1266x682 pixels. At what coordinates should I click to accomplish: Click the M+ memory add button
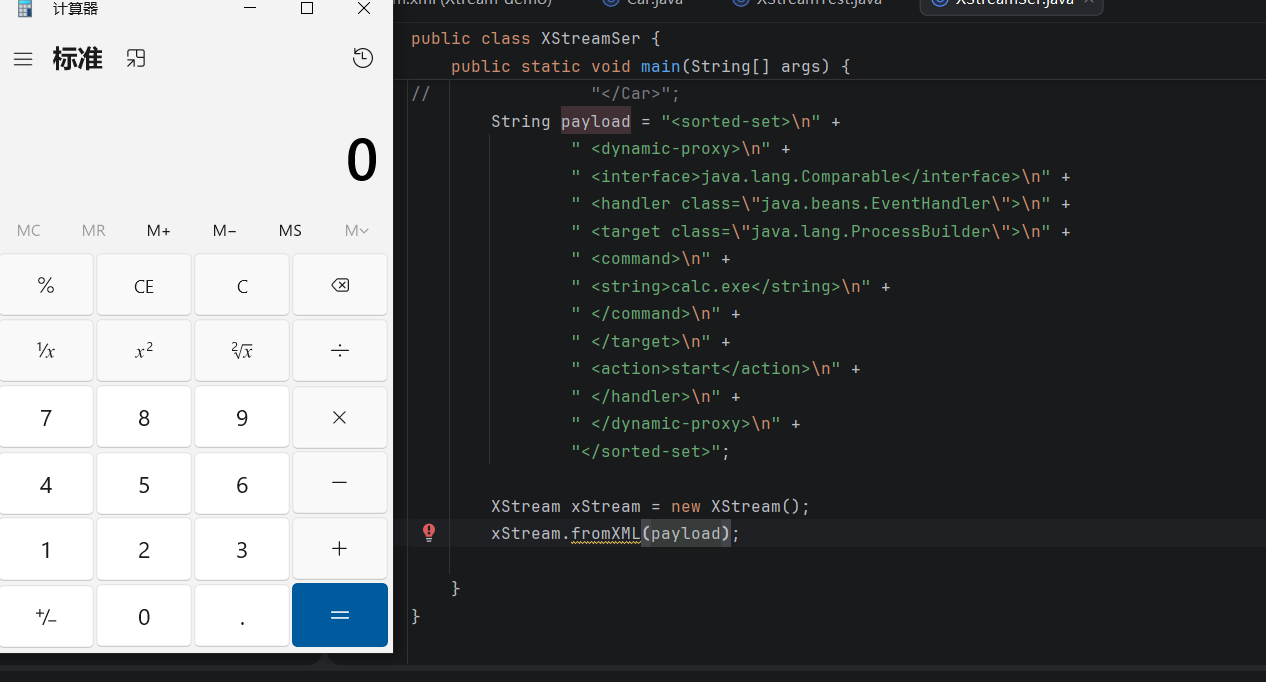[158, 230]
